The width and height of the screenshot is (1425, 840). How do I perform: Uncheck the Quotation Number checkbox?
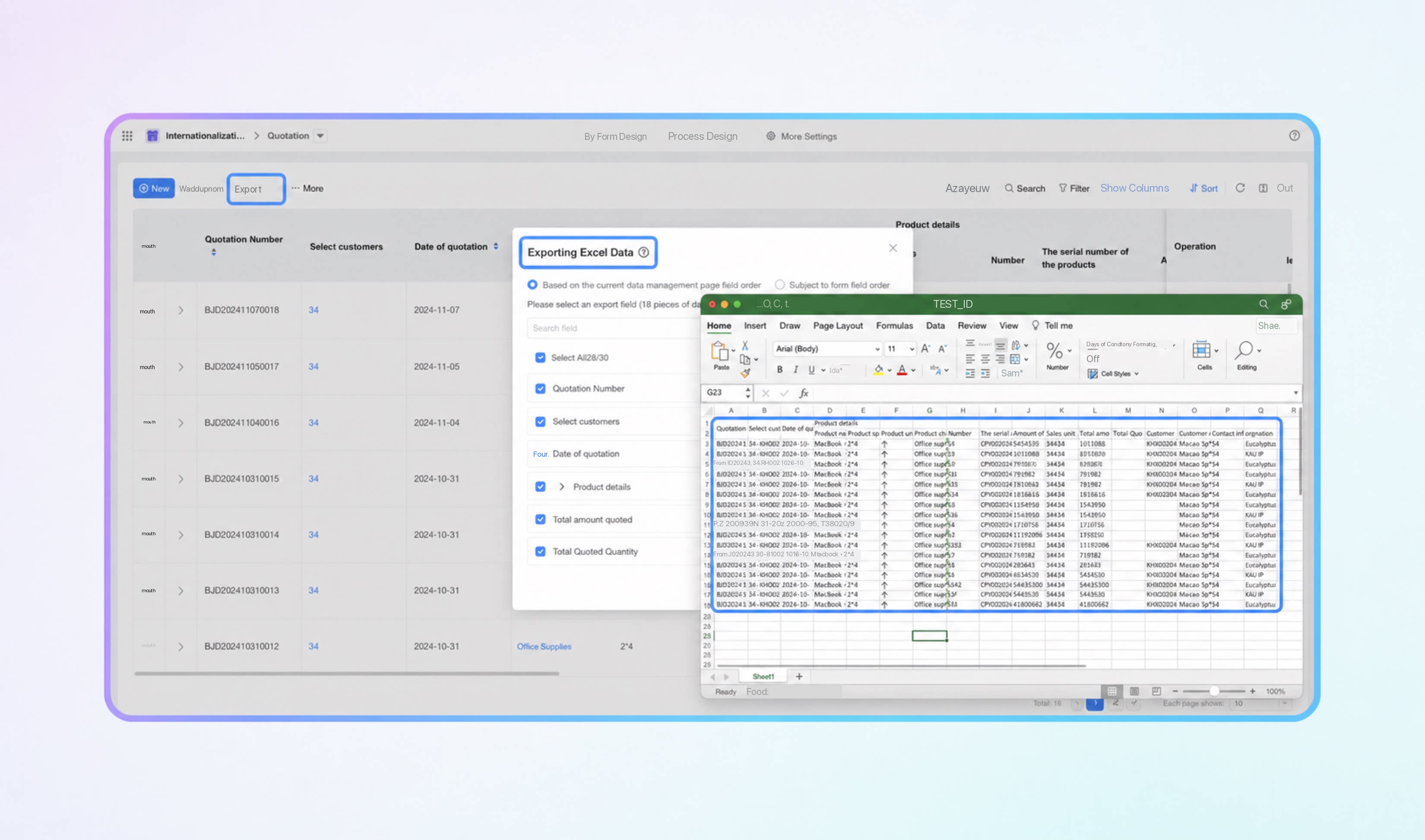540,388
